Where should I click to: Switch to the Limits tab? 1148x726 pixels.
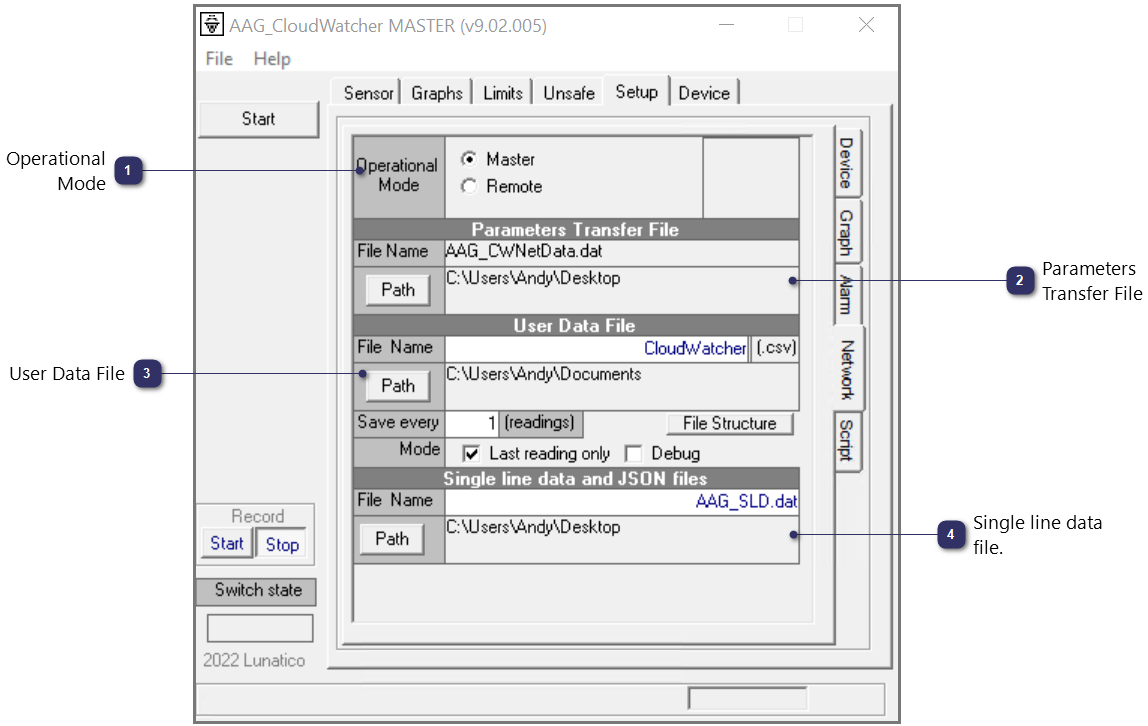[x=502, y=93]
